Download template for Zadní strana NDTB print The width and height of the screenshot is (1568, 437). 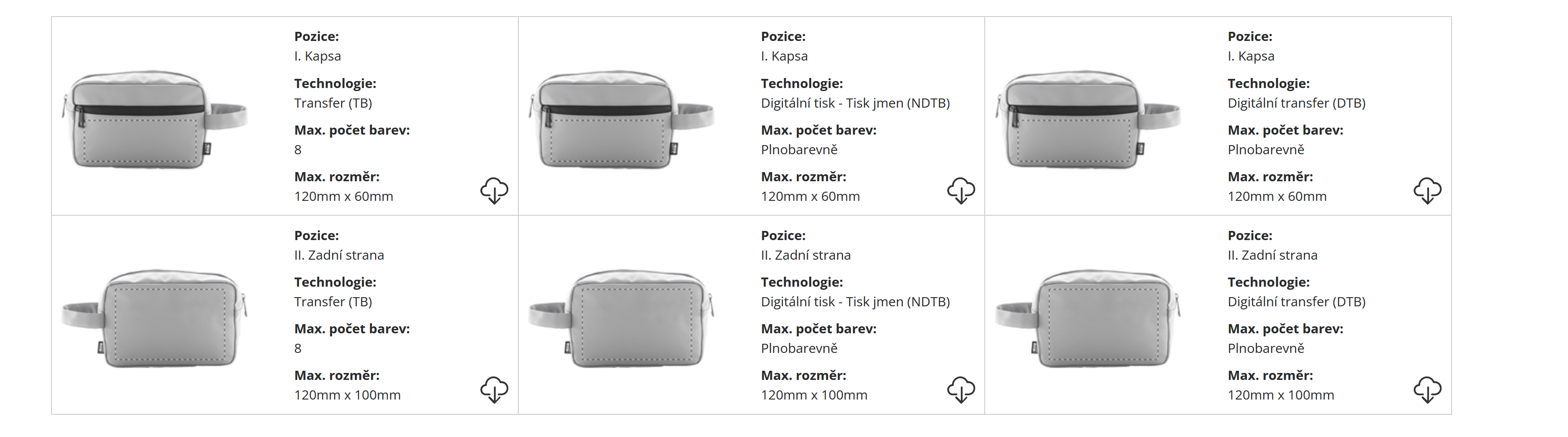[x=960, y=390]
